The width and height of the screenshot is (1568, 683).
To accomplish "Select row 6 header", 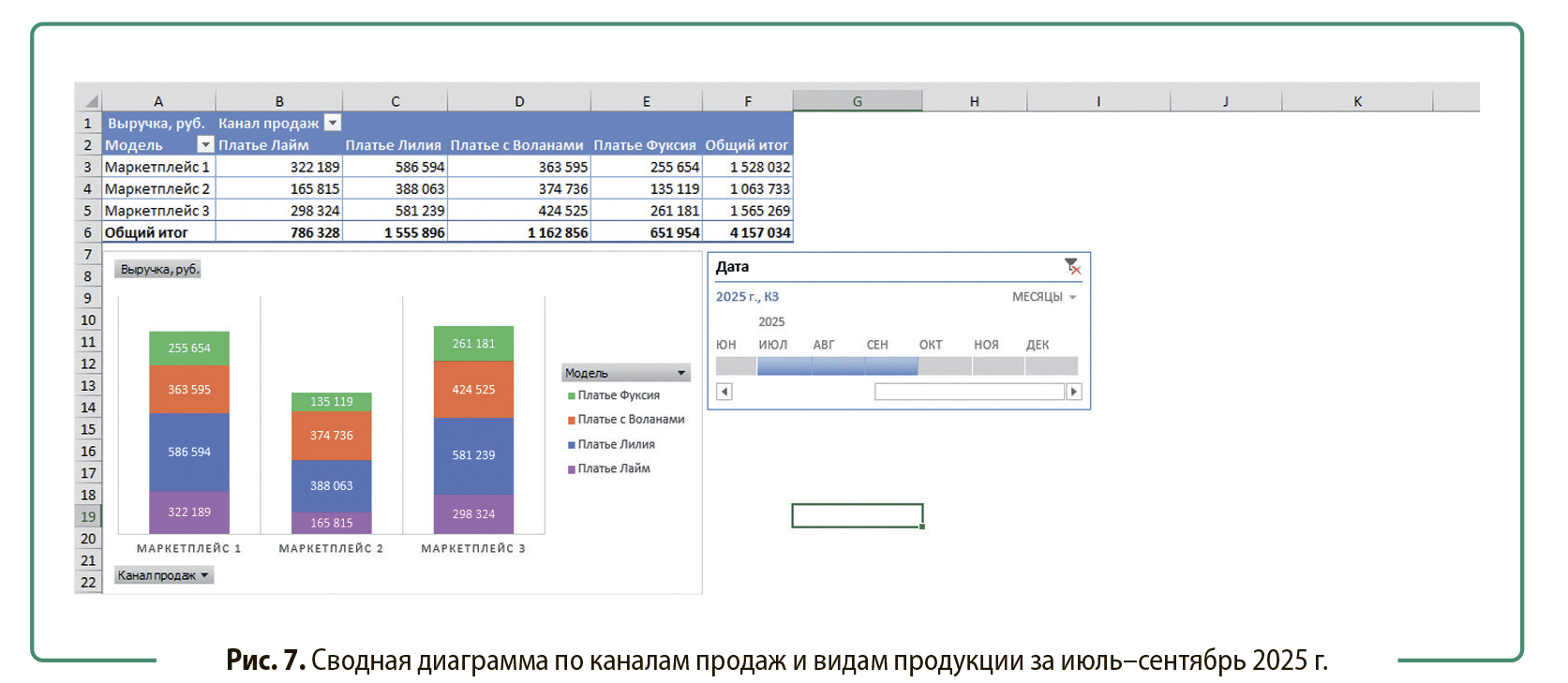I will pyautogui.click(x=88, y=232).
